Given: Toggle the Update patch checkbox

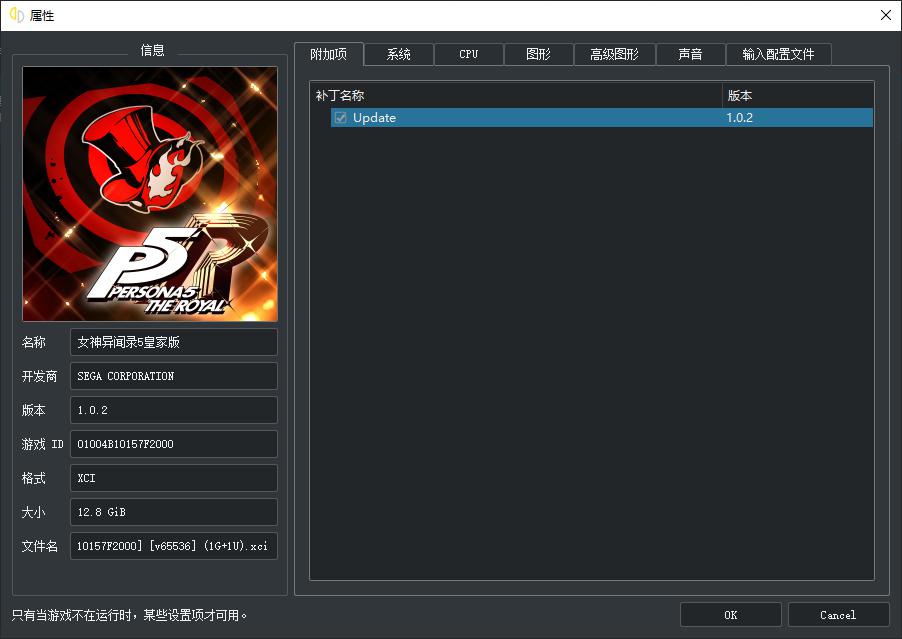Looking at the screenshot, I should [341, 117].
